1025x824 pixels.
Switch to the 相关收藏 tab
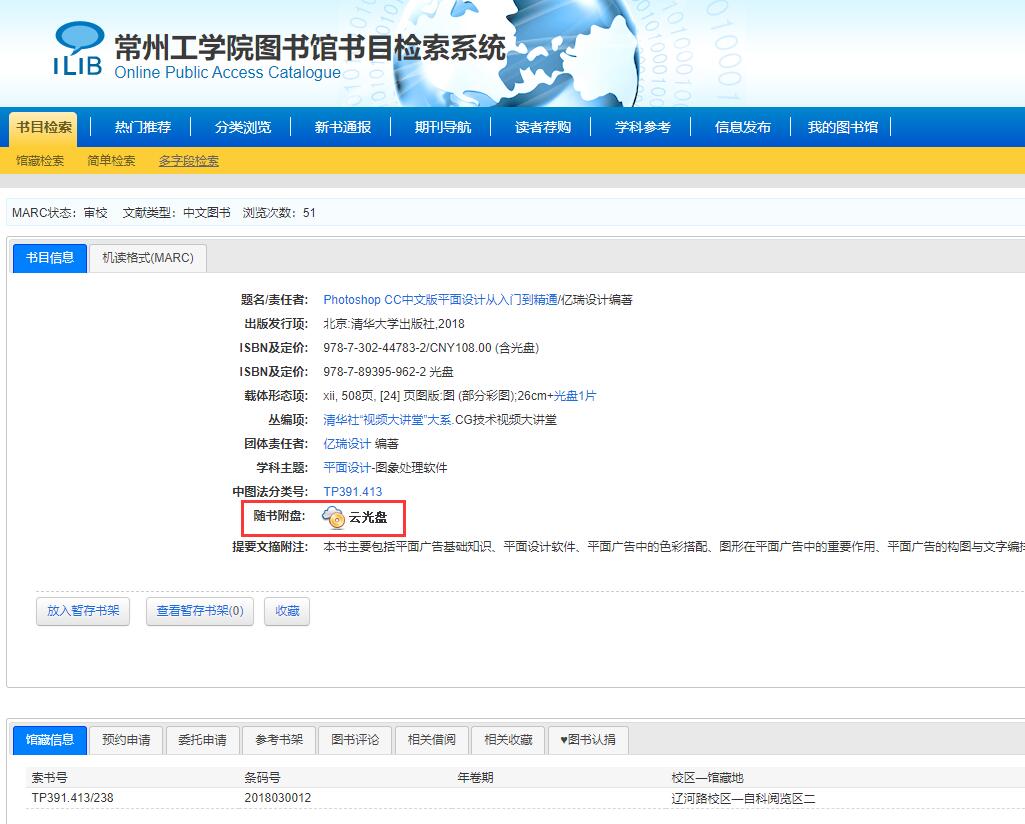508,740
